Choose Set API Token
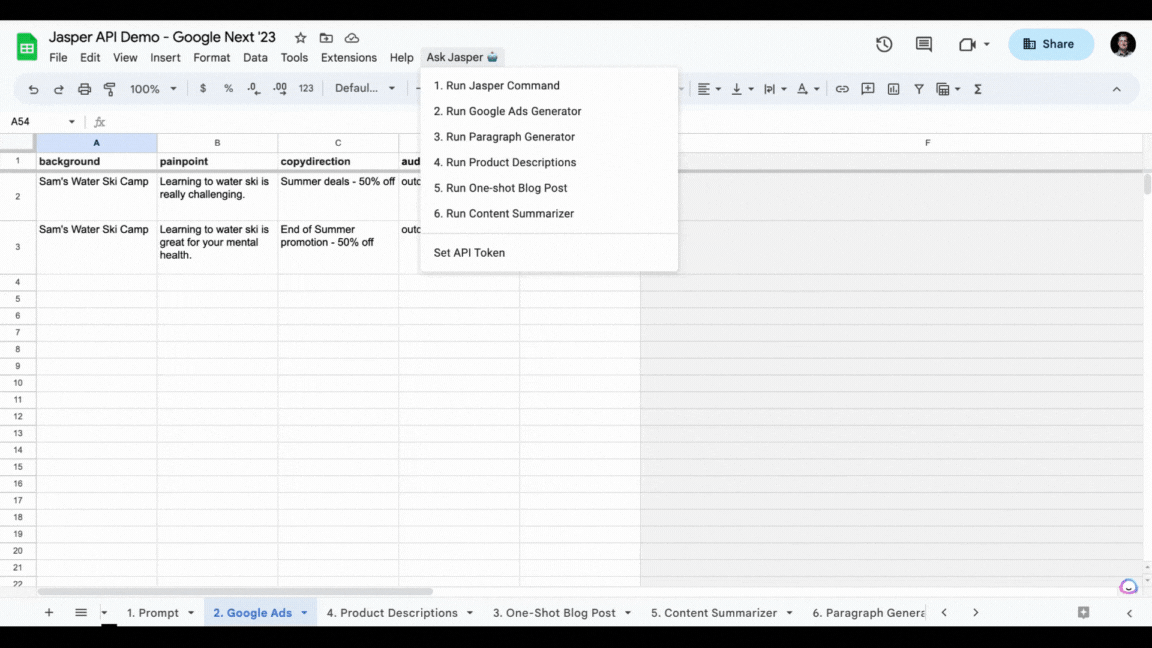This screenshot has width=1152, height=648. (549, 253)
